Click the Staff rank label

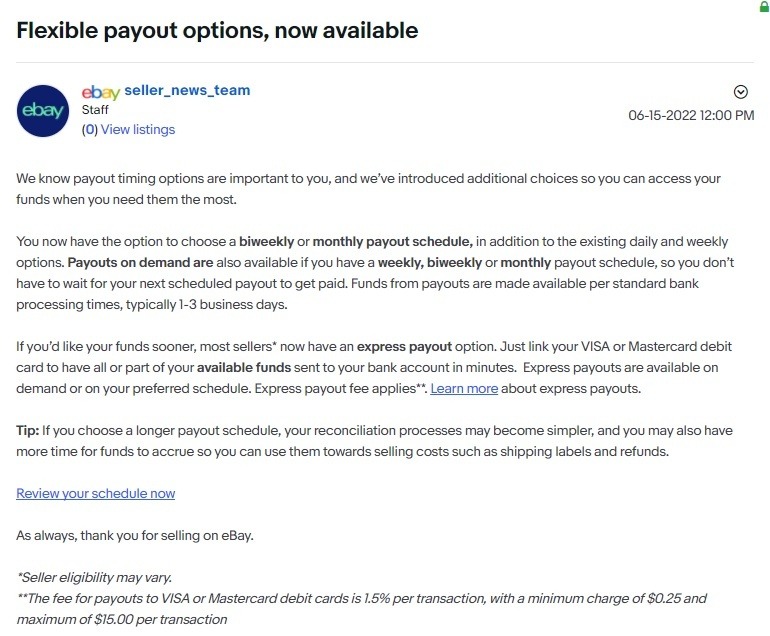pos(95,110)
